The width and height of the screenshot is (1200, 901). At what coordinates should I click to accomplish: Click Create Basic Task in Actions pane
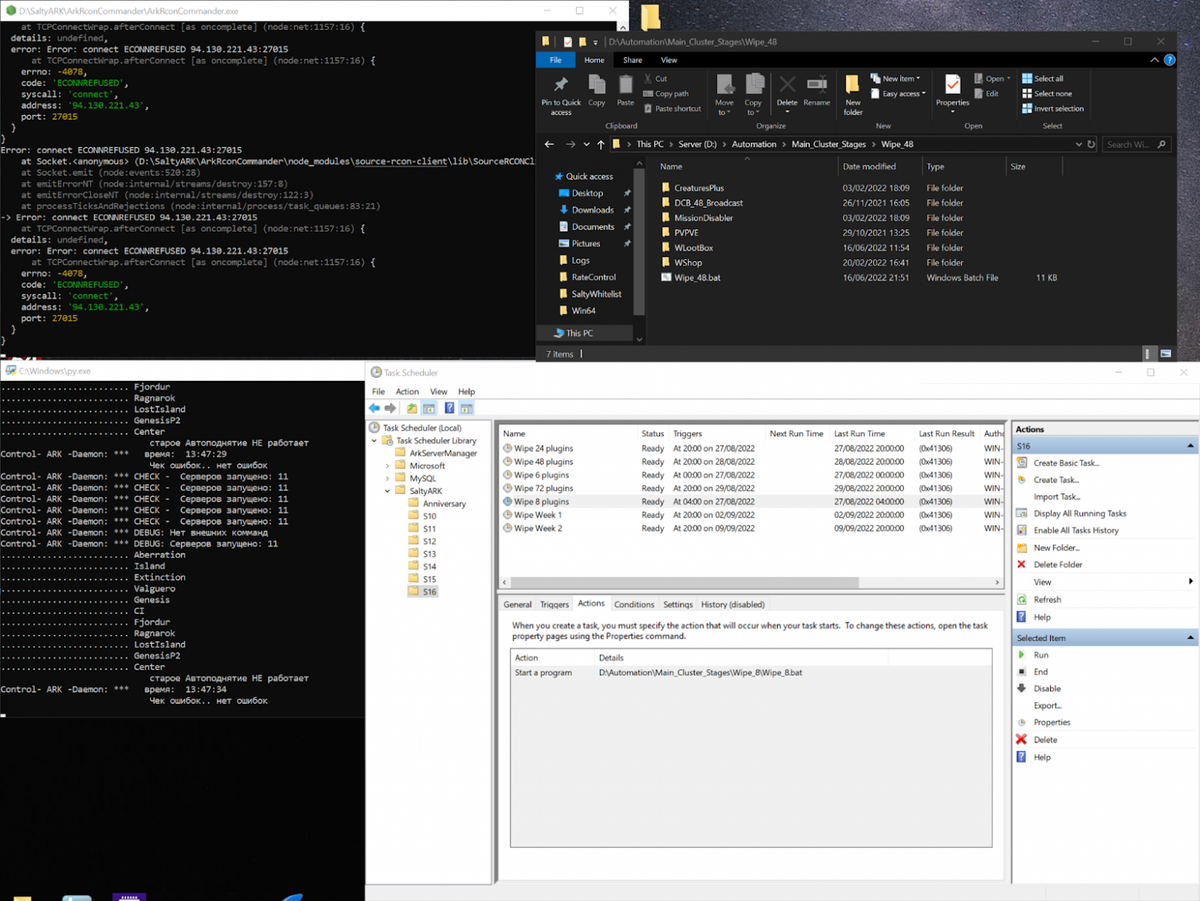tap(1066, 463)
